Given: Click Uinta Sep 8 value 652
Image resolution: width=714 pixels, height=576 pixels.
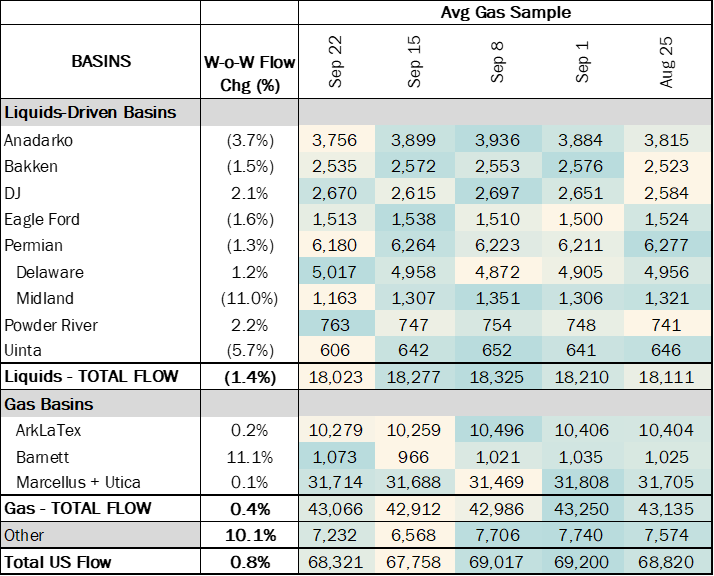Looking at the screenshot, I should point(497,350).
